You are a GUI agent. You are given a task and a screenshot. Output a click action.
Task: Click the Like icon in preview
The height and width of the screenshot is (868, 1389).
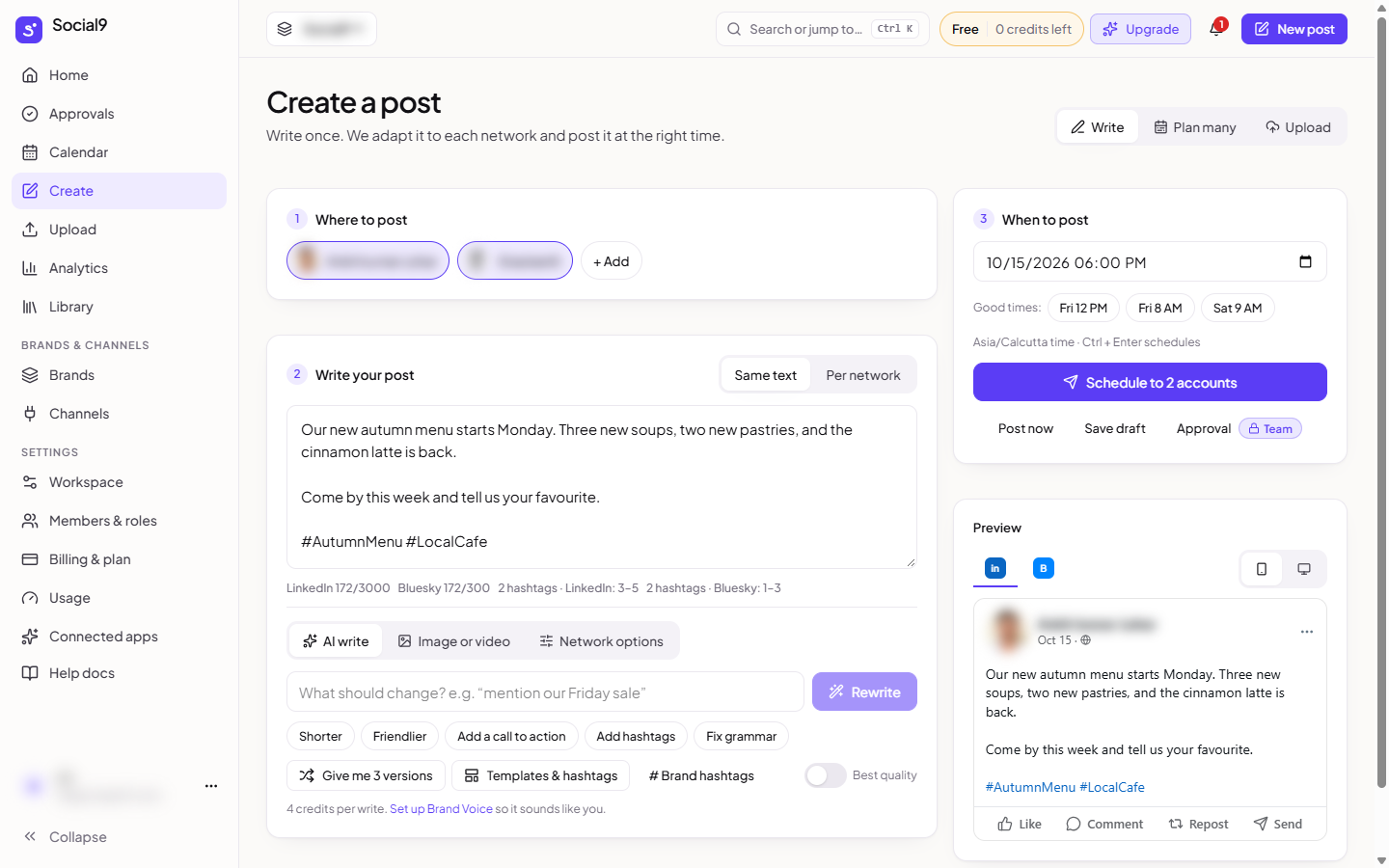[1005, 824]
